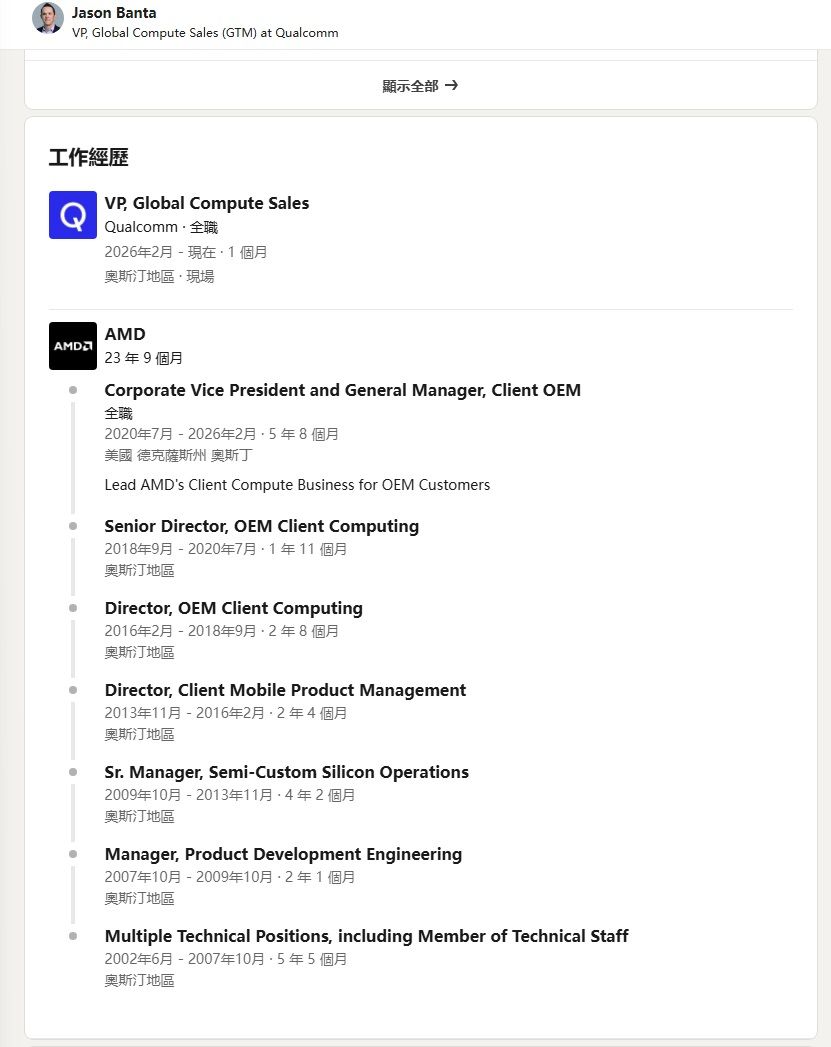Open the Qualcomm company logo
This screenshot has width=831, height=1047.
(x=73, y=215)
